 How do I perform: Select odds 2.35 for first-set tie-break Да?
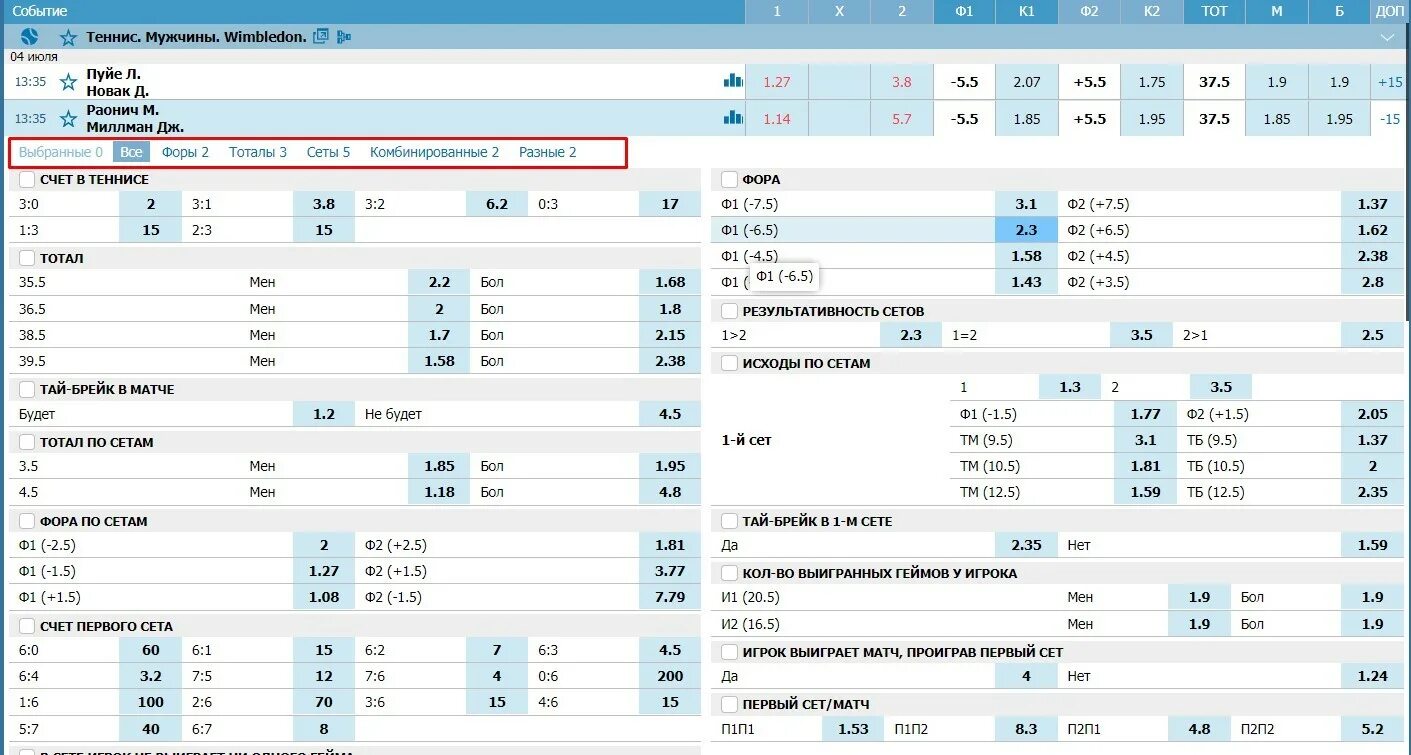(1026, 545)
